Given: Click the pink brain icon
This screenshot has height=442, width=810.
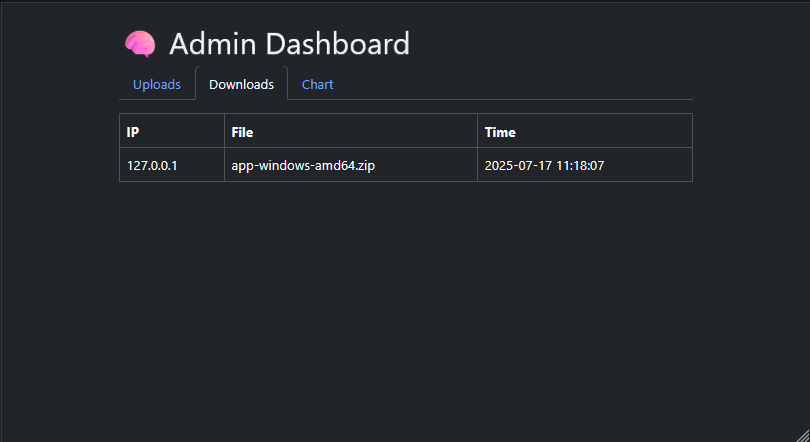Looking at the screenshot, I should tap(140, 44).
